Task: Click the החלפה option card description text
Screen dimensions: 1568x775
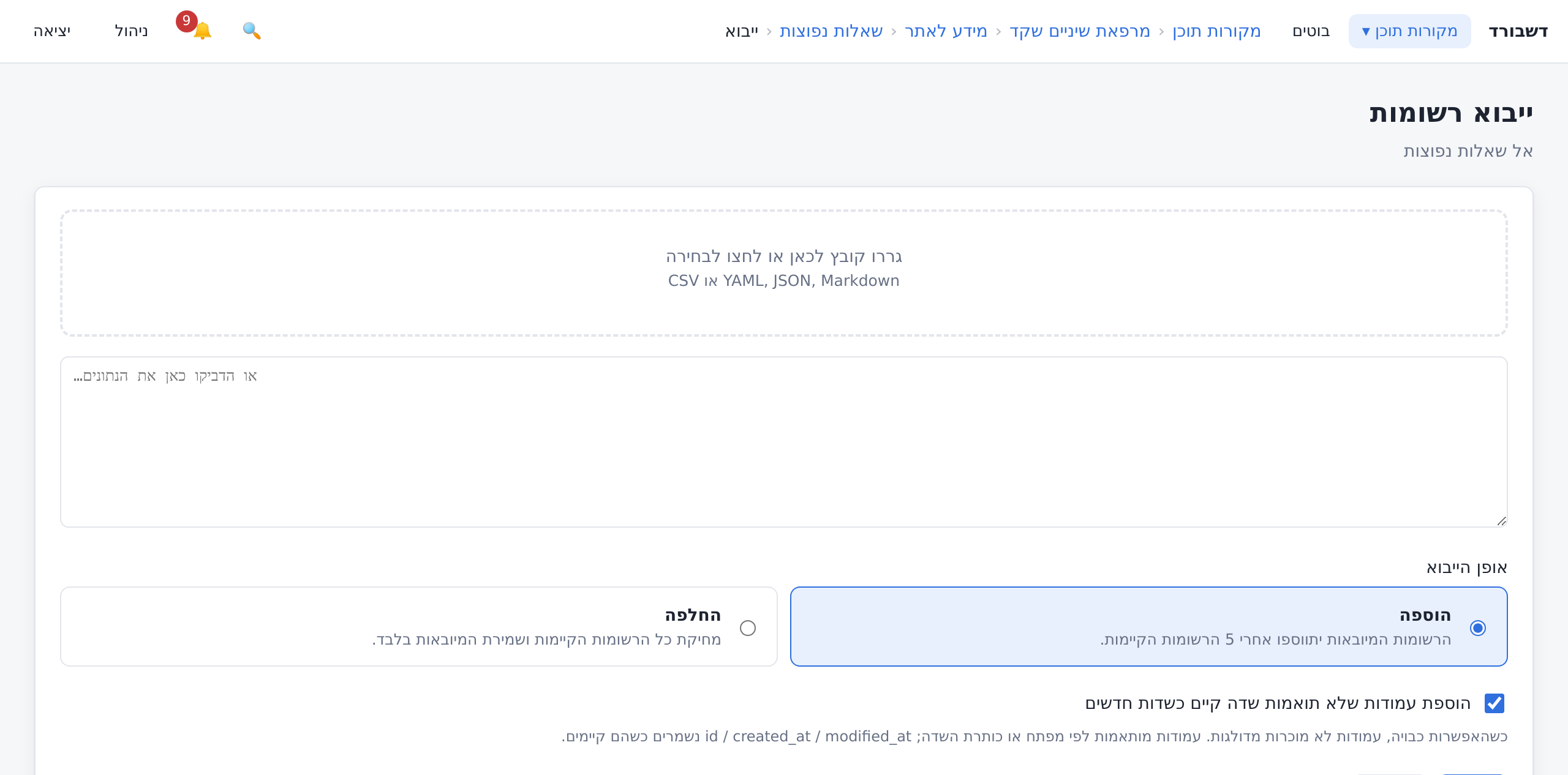Action: pos(546,640)
